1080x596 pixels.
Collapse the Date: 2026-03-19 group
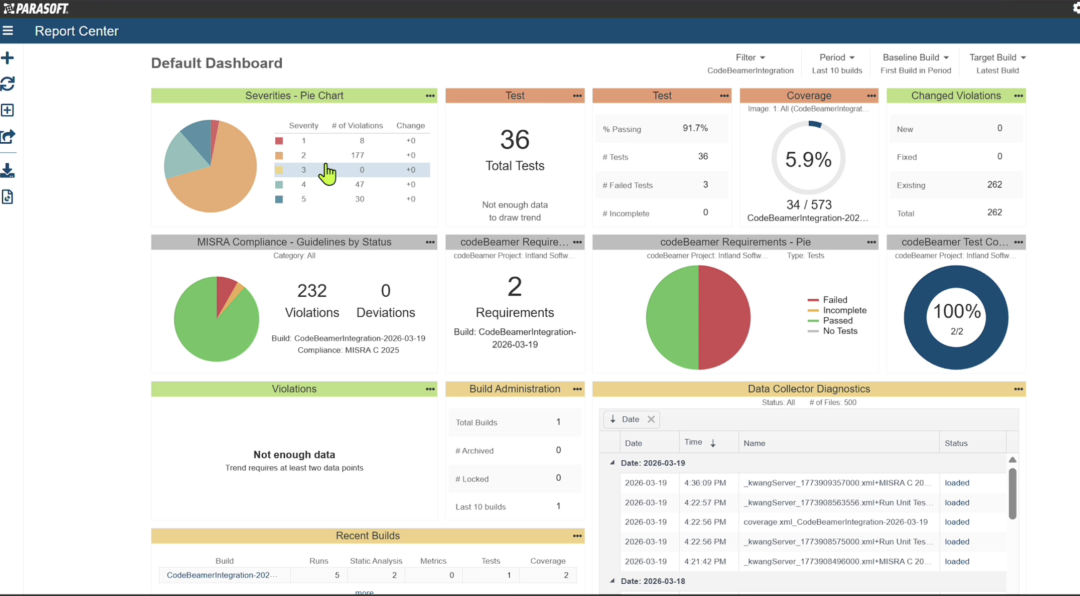613,463
